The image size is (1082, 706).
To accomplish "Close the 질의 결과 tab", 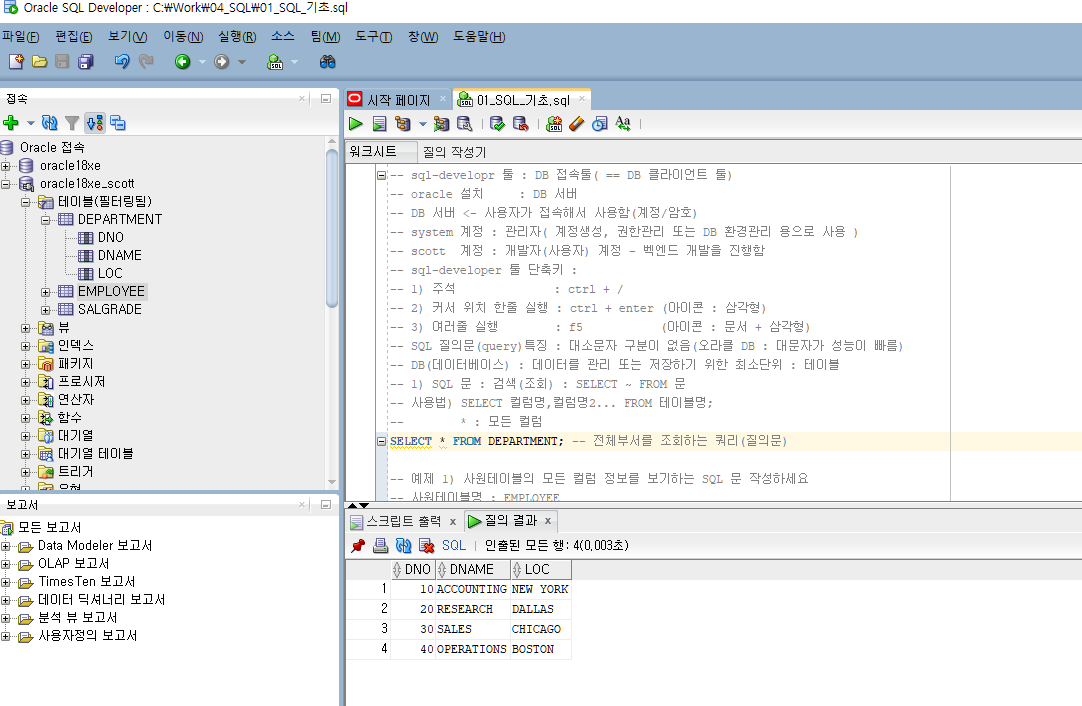I will point(548,521).
